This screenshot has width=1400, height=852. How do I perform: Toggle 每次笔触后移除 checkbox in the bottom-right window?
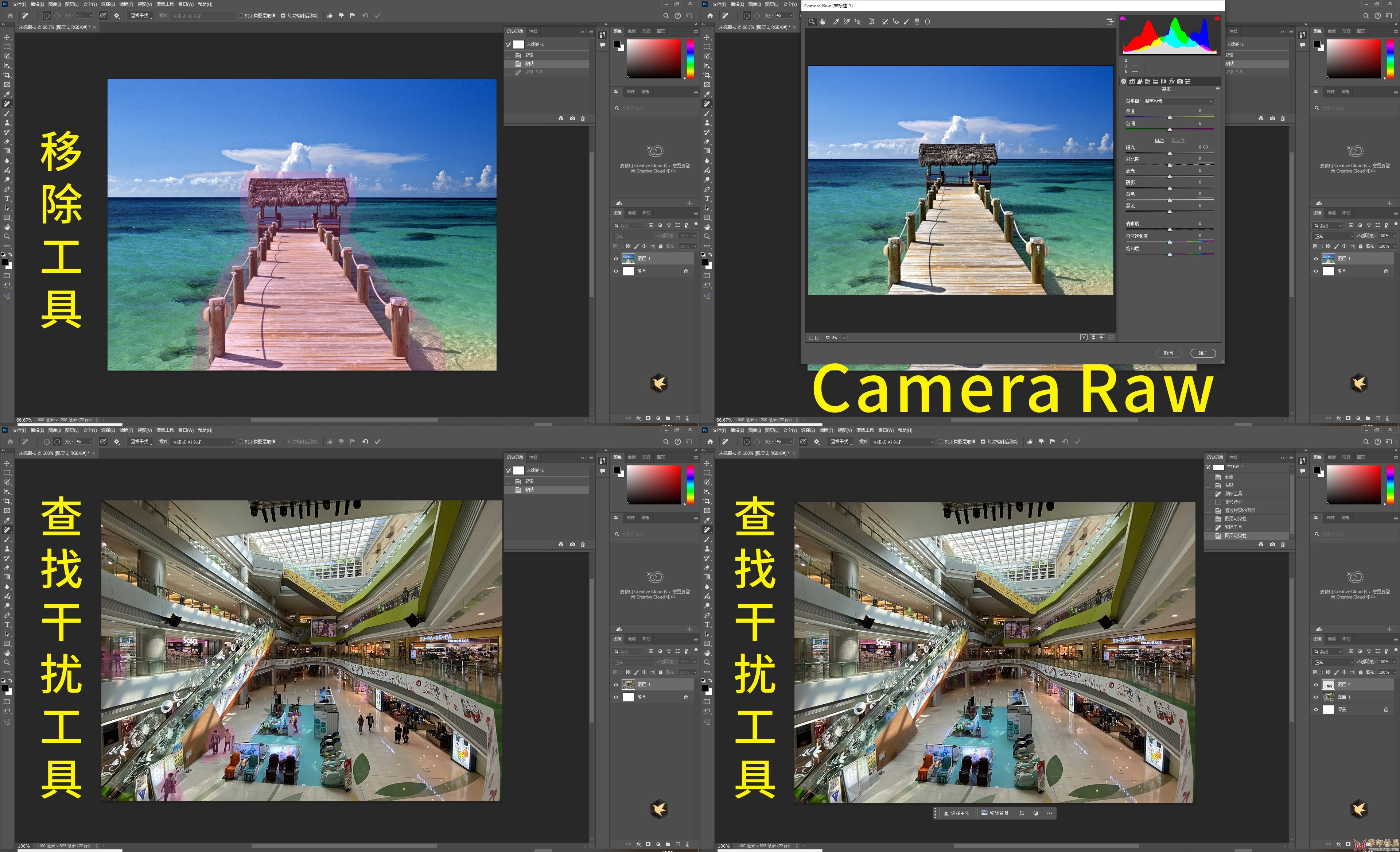click(x=983, y=442)
